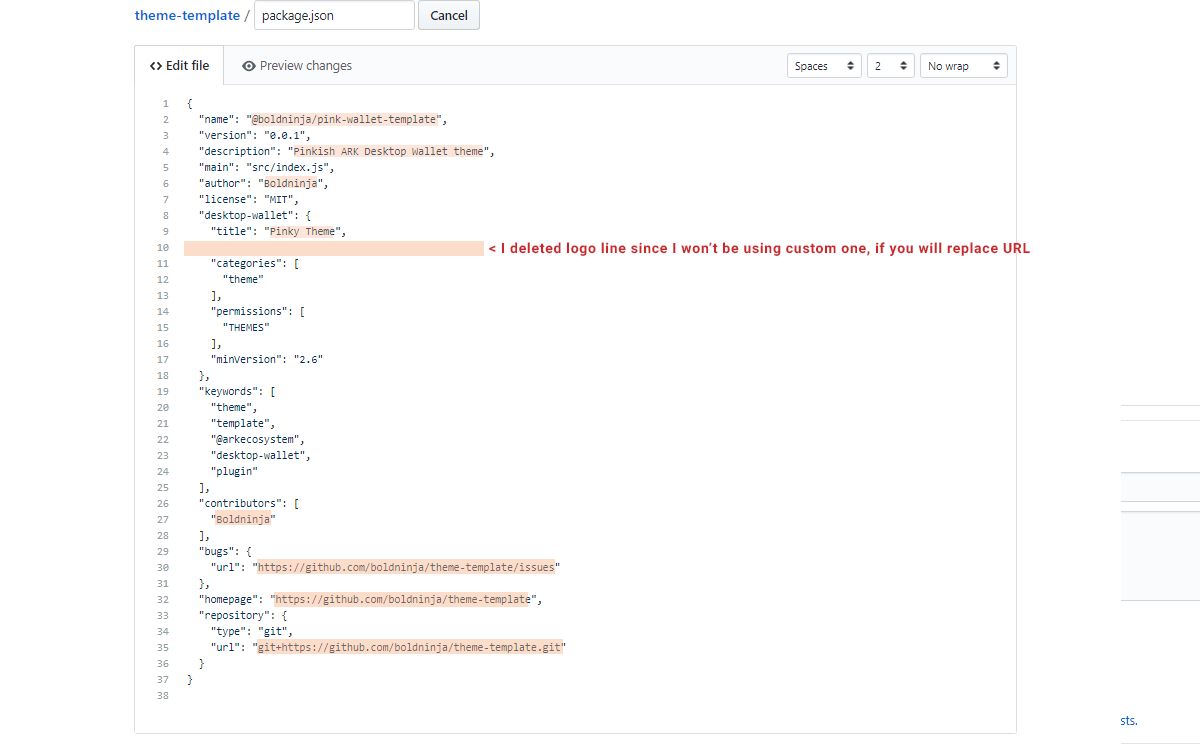The image size is (1200, 746).
Task: Click the code brackets icon on Edit file
Action: [156, 66]
